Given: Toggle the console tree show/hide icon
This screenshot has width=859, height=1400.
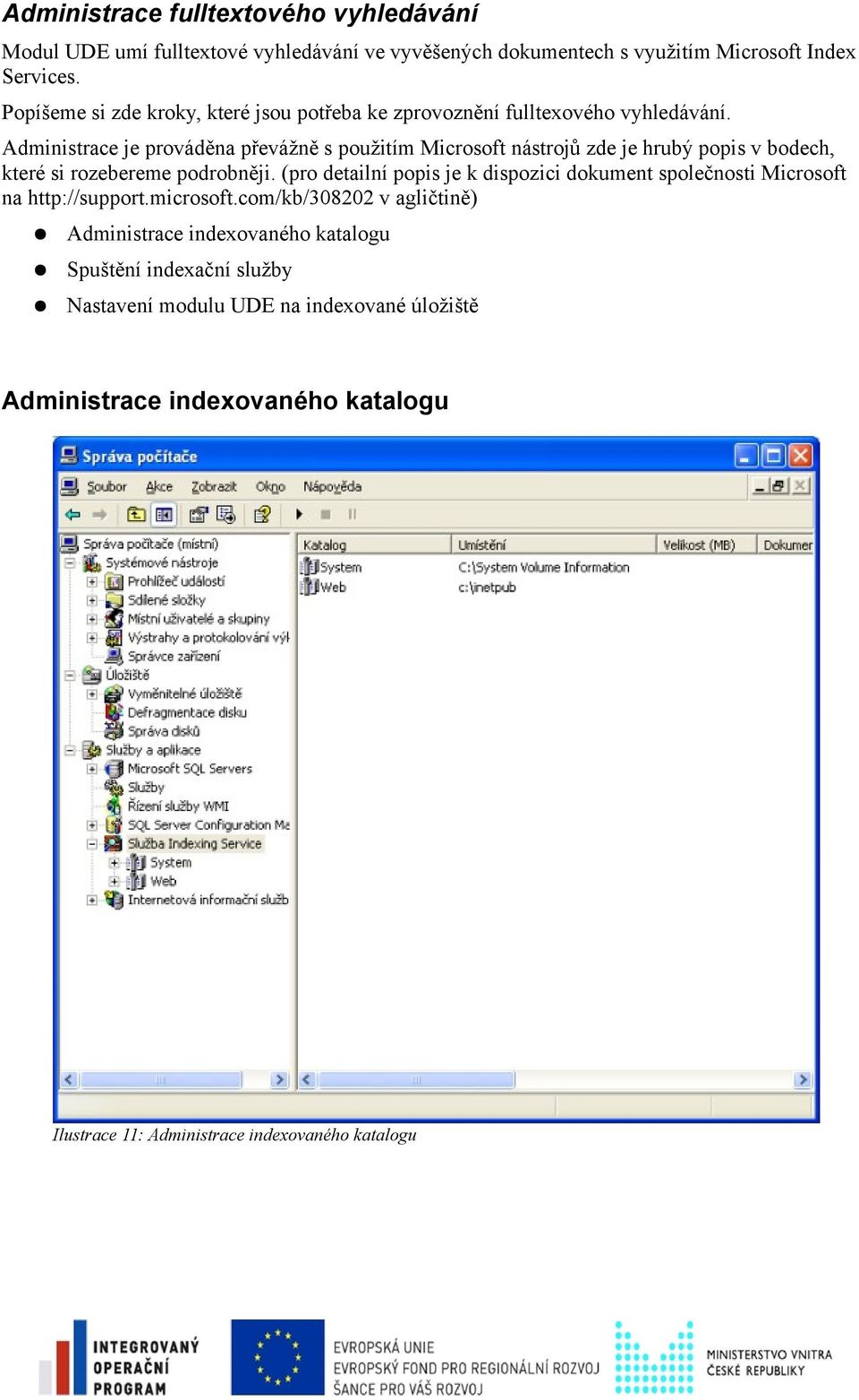Looking at the screenshot, I should 164,515.
